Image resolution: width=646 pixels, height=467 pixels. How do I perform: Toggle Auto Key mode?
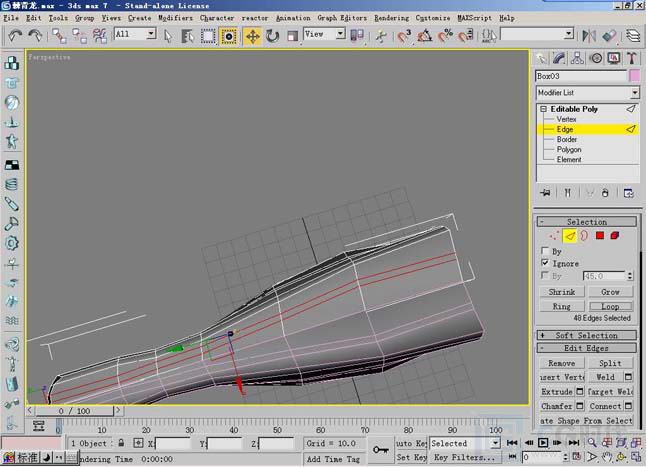(x=411, y=444)
